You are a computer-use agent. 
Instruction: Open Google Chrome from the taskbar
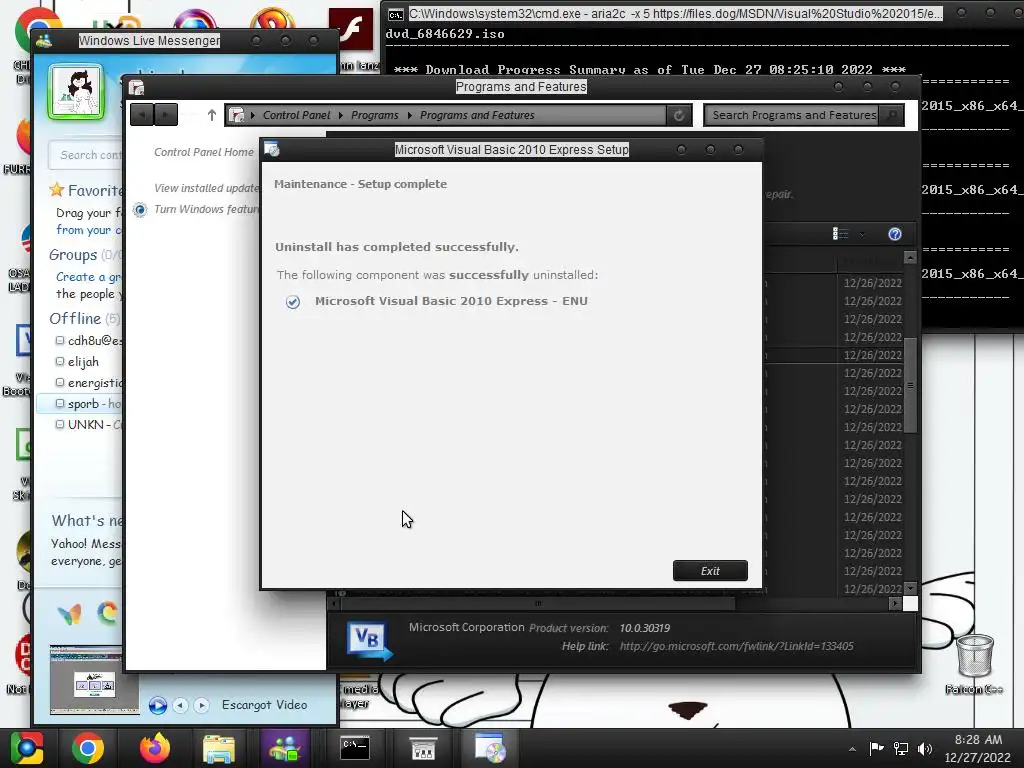88,748
